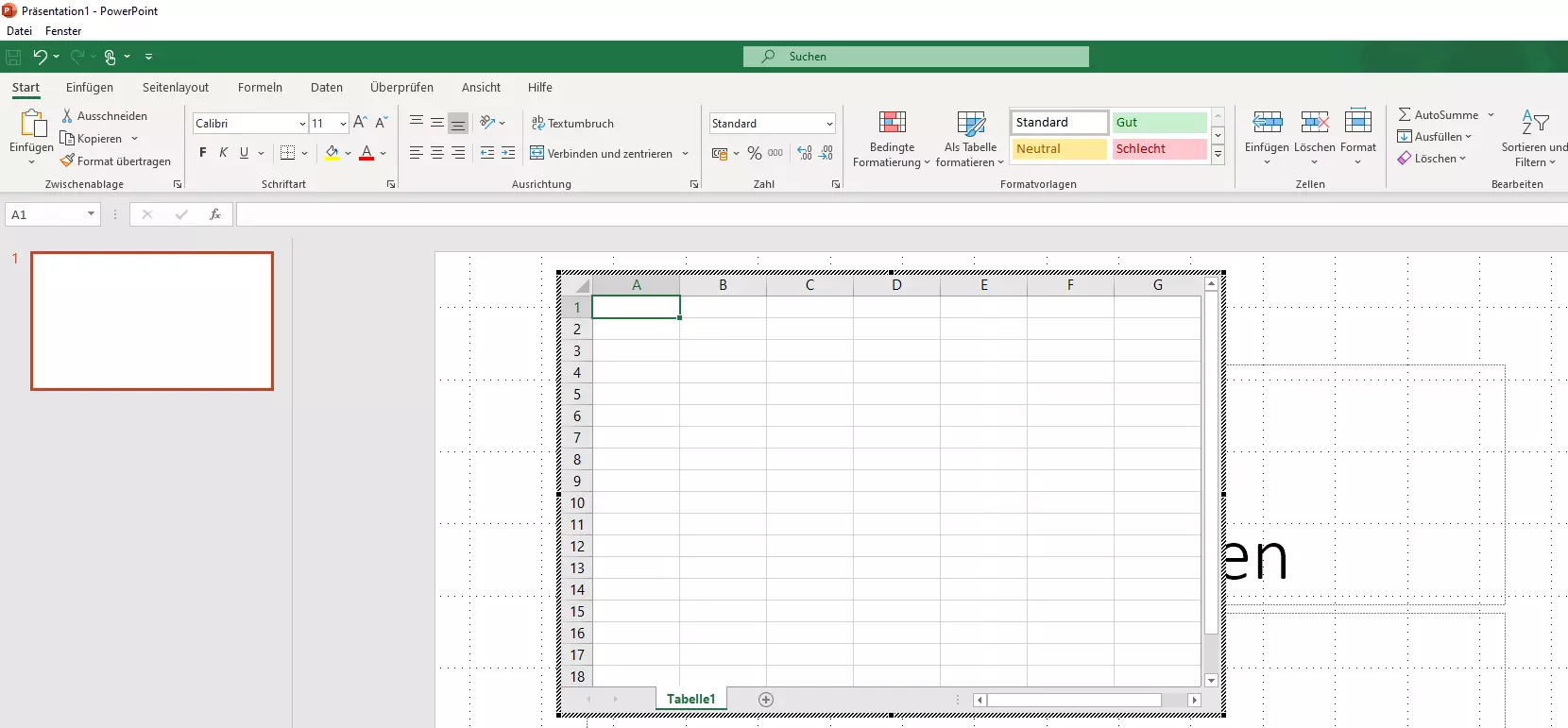Viewport: 1568px width, 728px height.
Task: Click the Ausschneiden scissors icon
Action: click(x=67, y=115)
